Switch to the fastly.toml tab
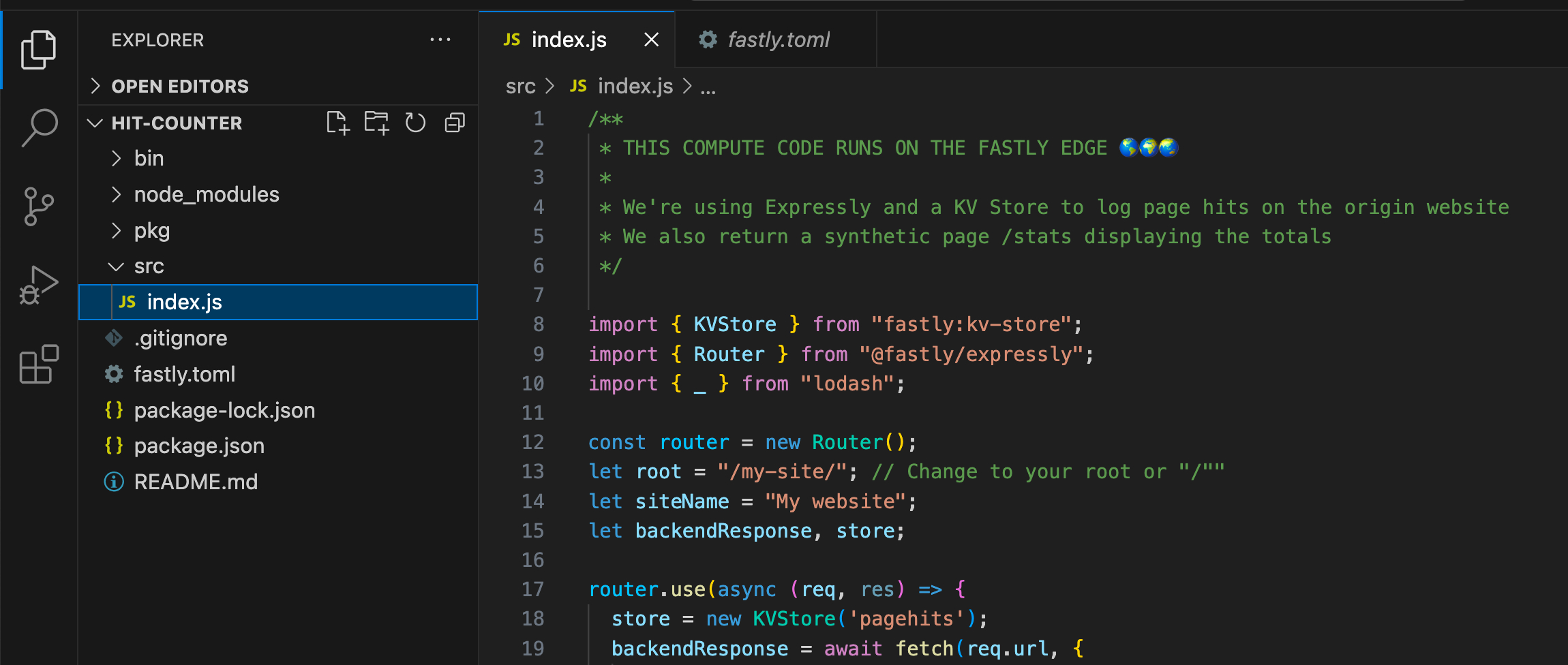 (779, 40)
